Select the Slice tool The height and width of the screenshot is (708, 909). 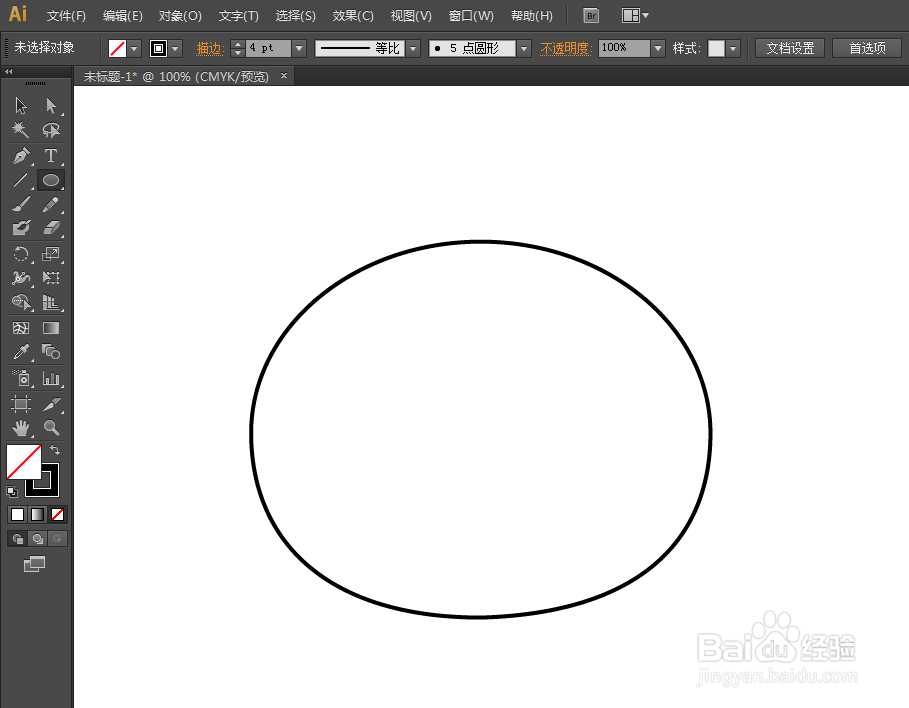(51, 404)
